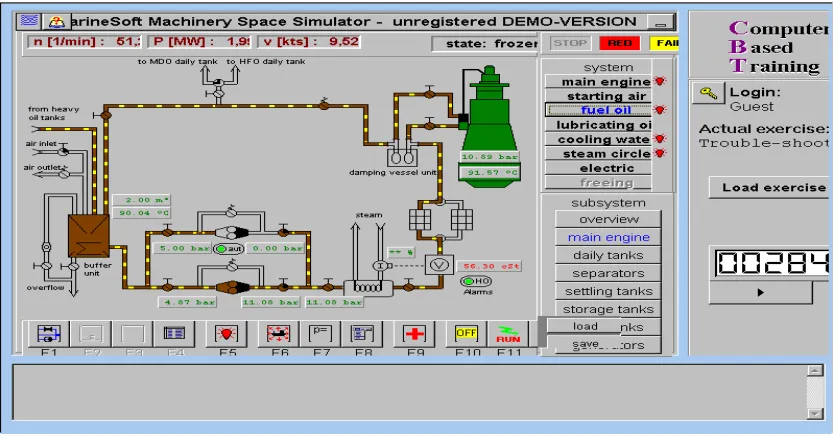
Task: Click the air inlet valve
Action: (x=64, y=152)
